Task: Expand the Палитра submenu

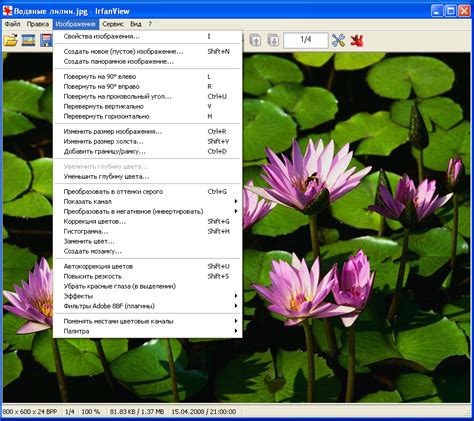Action: pyautogui.click(x=147, y=331)
